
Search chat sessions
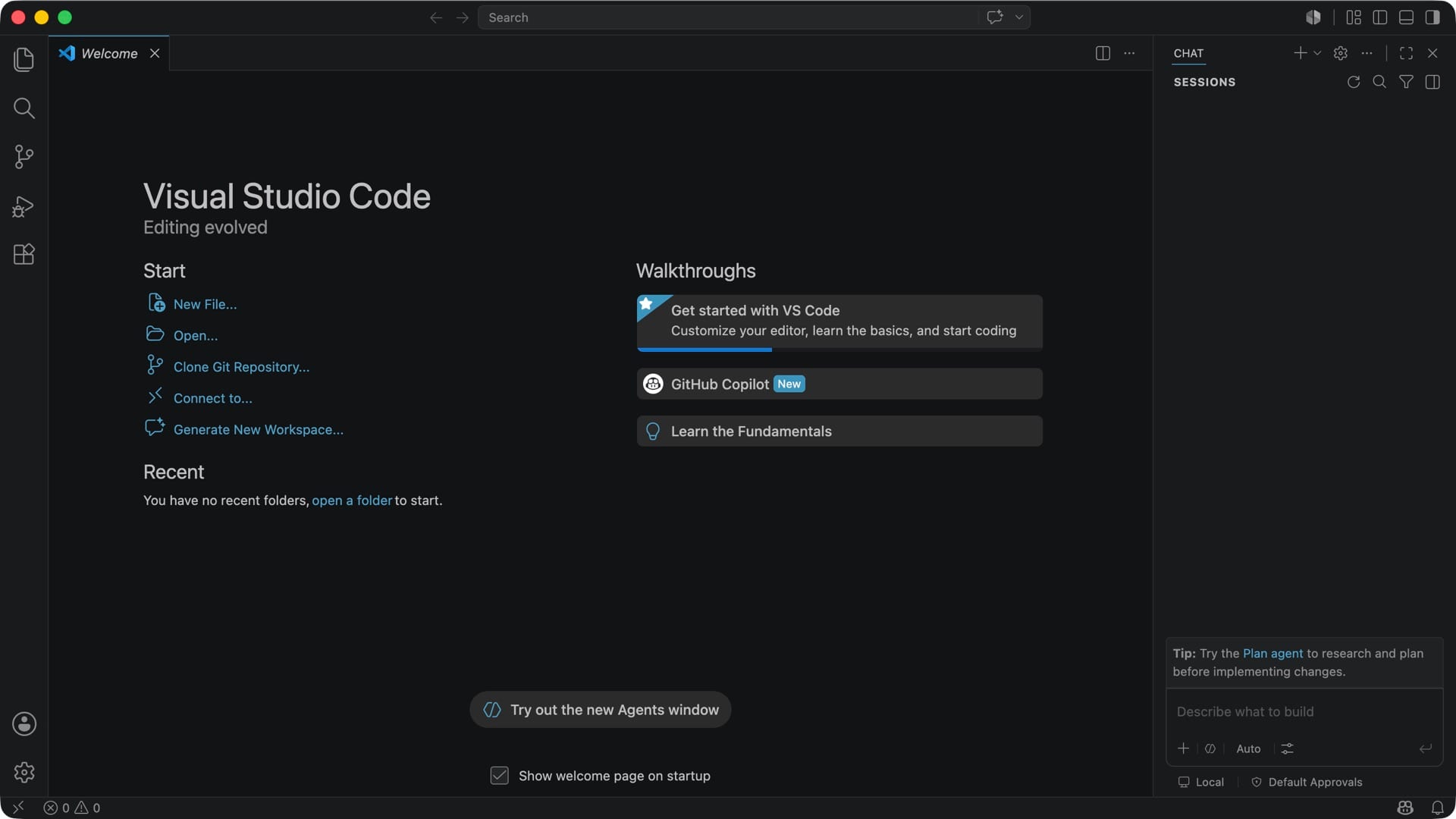tap(1379, 82)
